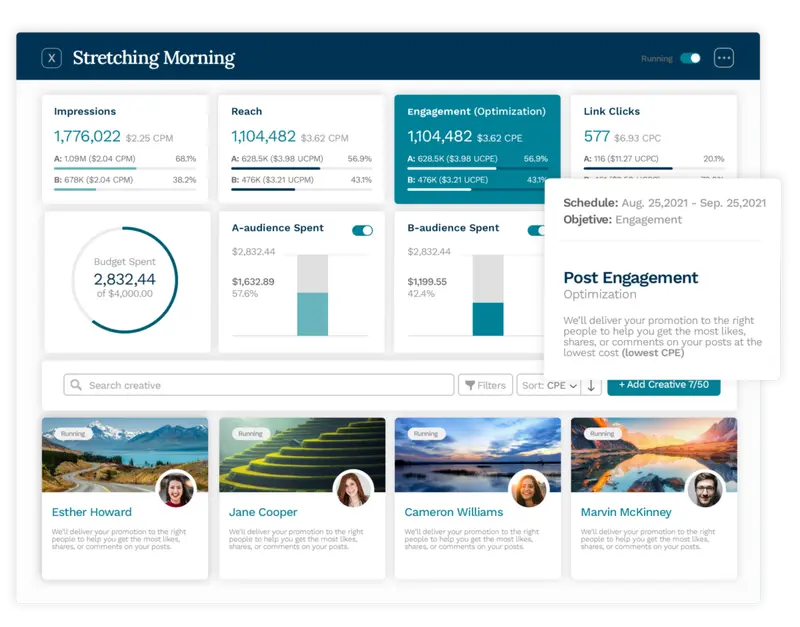Select the Engagement (Optimization) card

tap(477, 148)
